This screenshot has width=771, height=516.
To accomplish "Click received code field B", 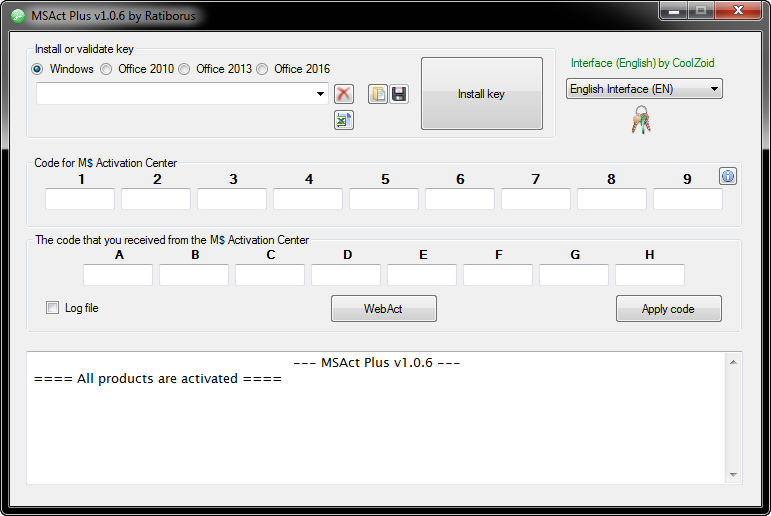I will tap(194, 274).
